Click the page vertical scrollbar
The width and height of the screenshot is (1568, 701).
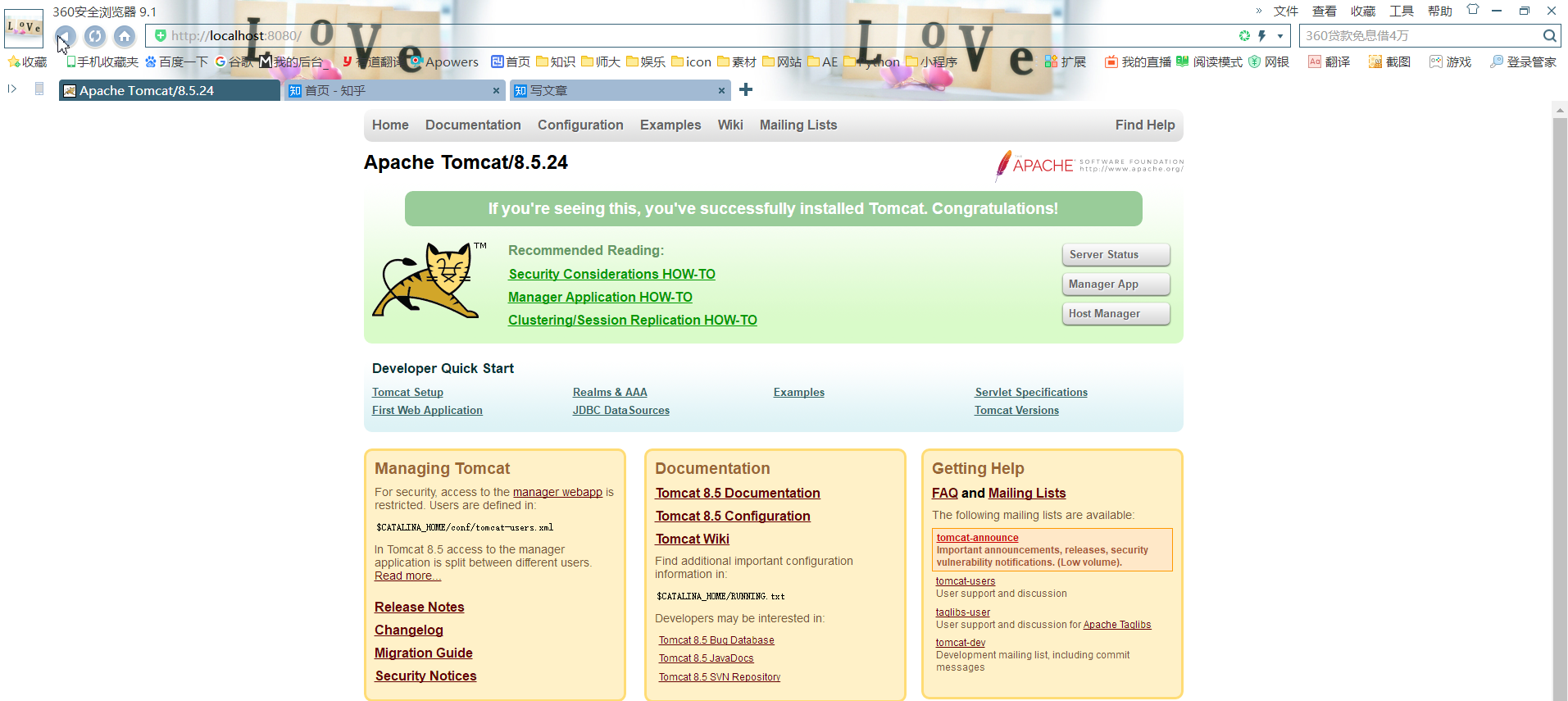point(1560,402)
